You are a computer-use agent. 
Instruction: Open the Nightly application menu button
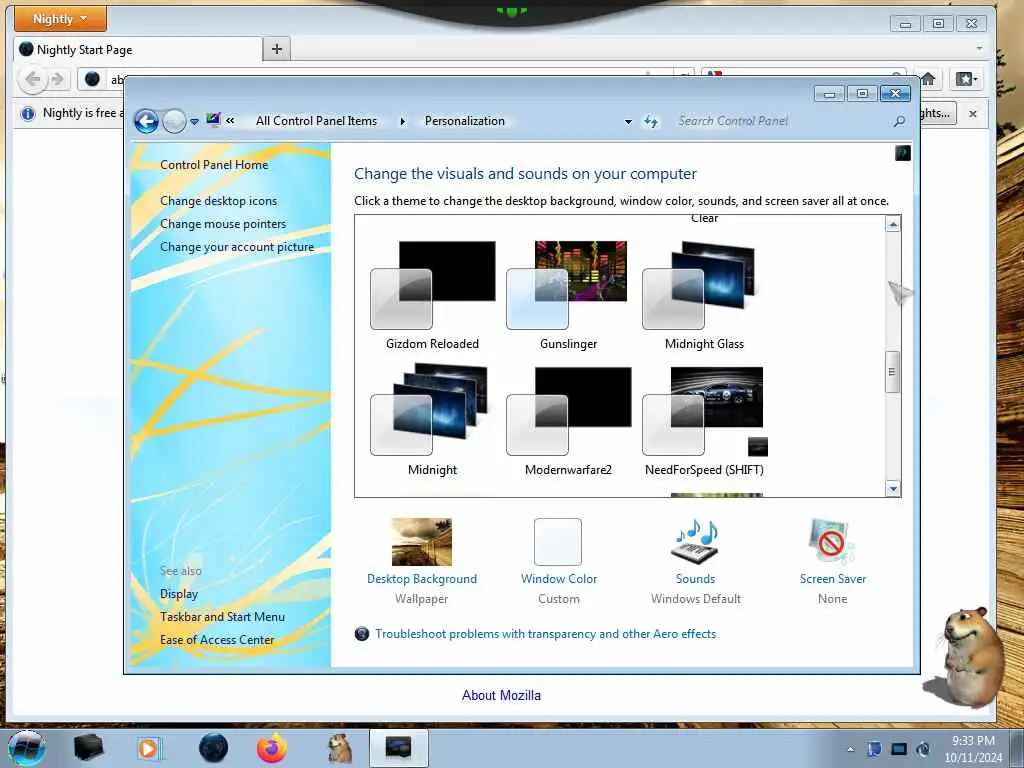click(x=60, y=19)
